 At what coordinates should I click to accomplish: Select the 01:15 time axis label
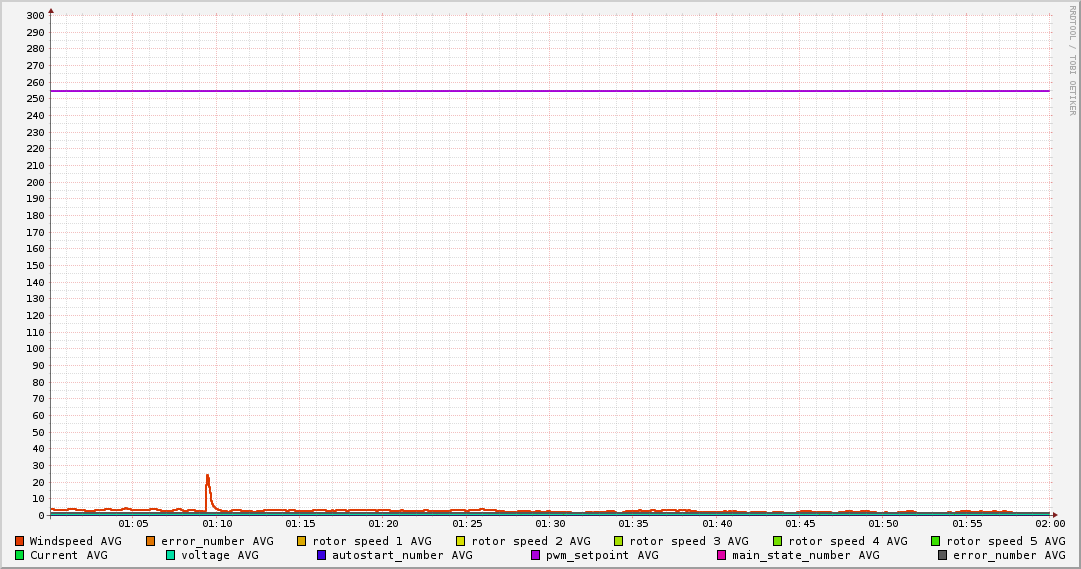[301, 524]
